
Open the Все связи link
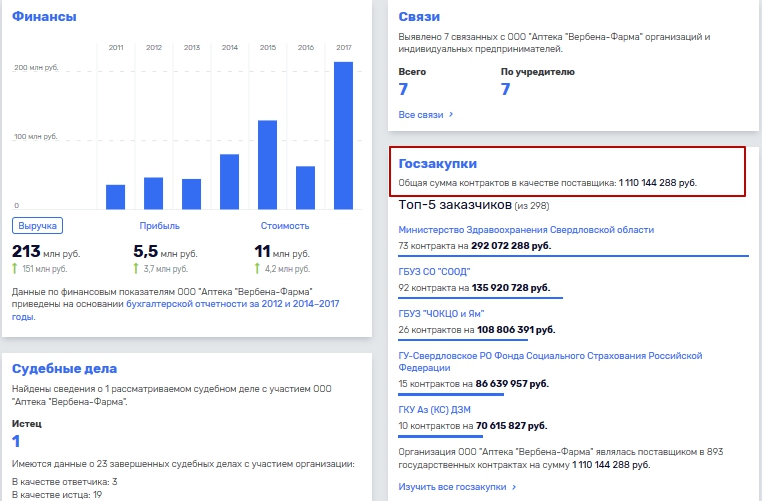point(421,115)
